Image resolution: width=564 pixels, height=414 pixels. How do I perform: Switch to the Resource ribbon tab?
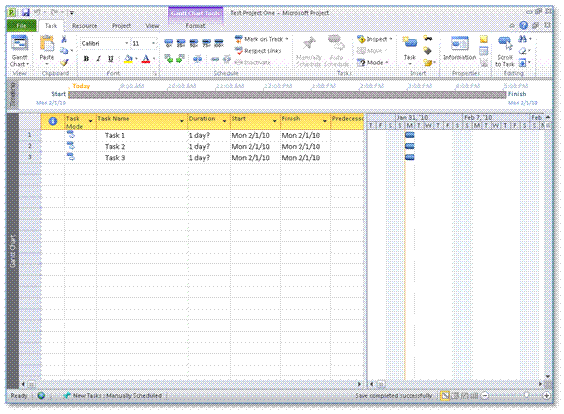pos(85,26)
